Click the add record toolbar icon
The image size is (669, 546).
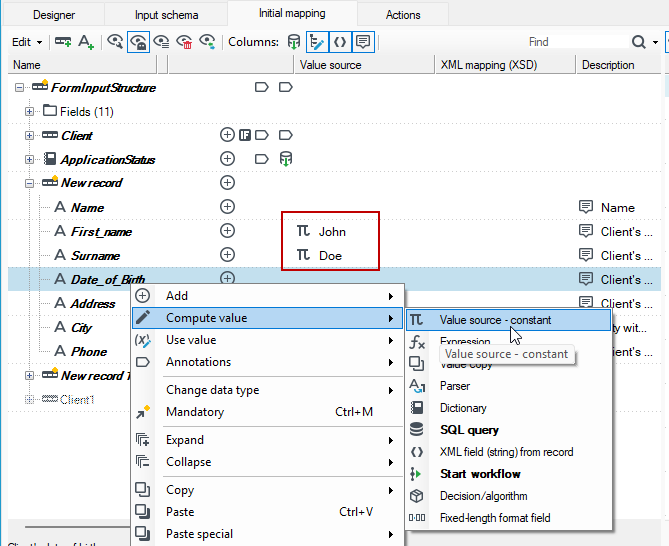click(x=63, y=42)
